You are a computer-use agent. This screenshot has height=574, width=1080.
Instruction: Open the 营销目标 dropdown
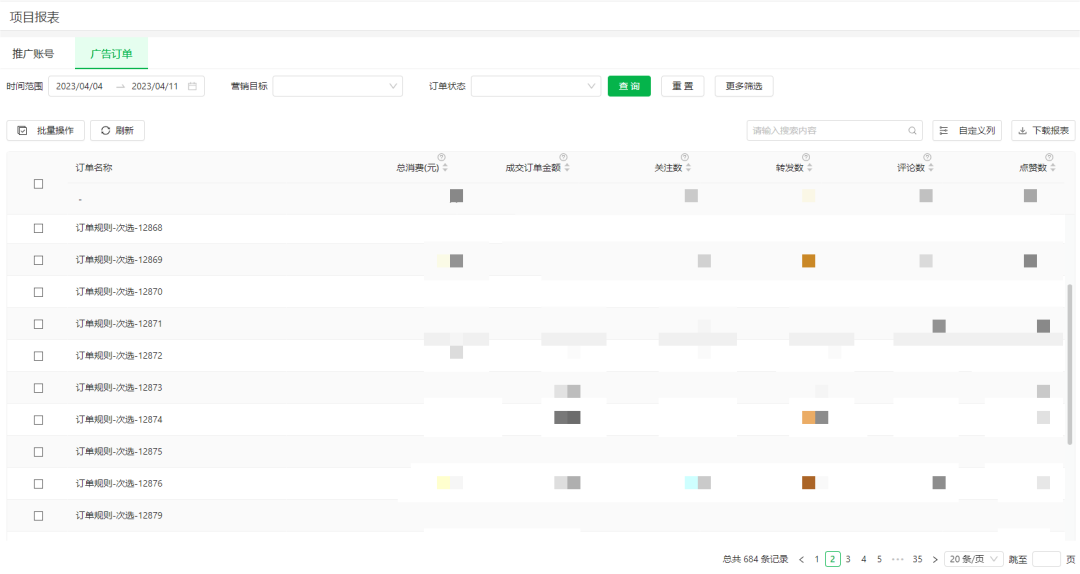[x=338, y=86]
